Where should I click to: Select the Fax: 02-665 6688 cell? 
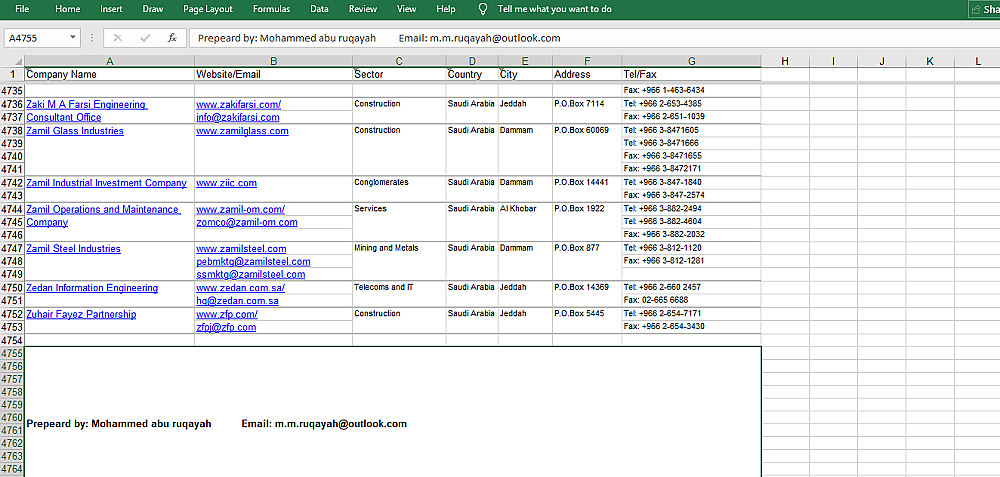tap(692, 300)
